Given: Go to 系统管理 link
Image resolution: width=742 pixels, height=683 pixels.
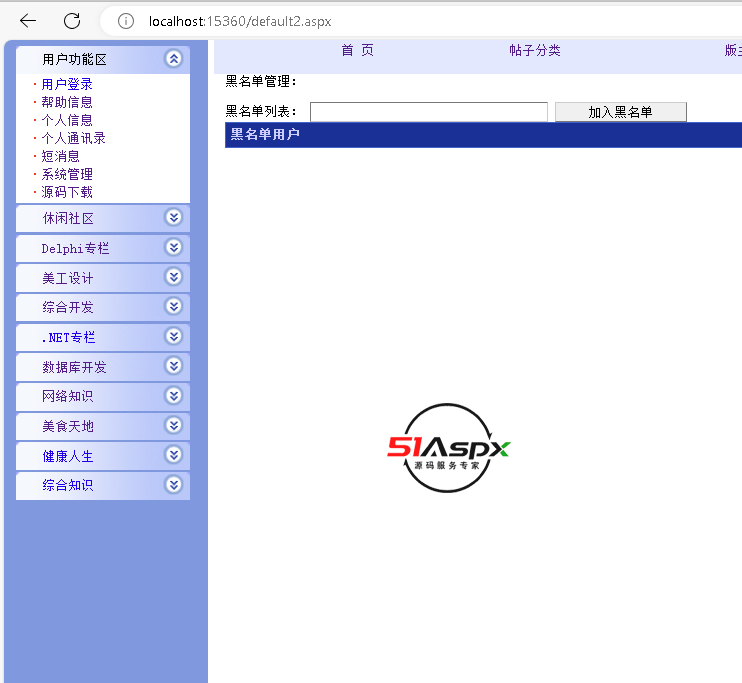Looking at the screenshot, I should [x=67, y=174].
